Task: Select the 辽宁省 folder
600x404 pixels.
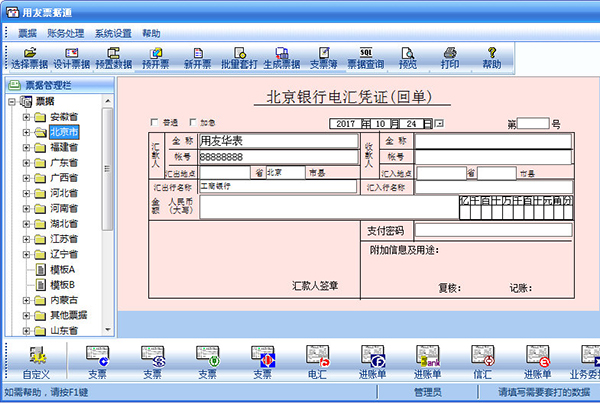Action: point(64,254)
